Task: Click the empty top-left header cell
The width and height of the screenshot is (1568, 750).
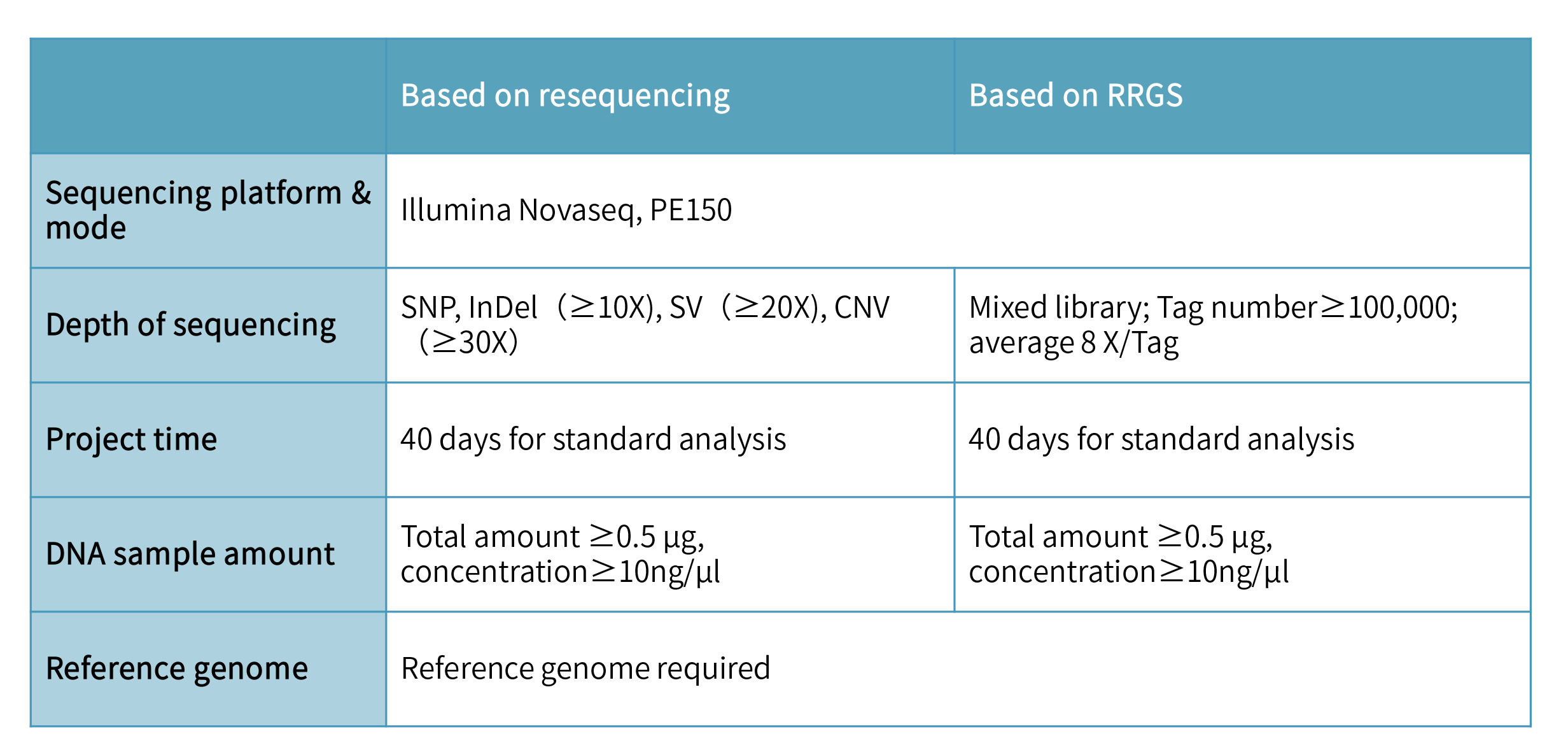Action: point(207,96)
